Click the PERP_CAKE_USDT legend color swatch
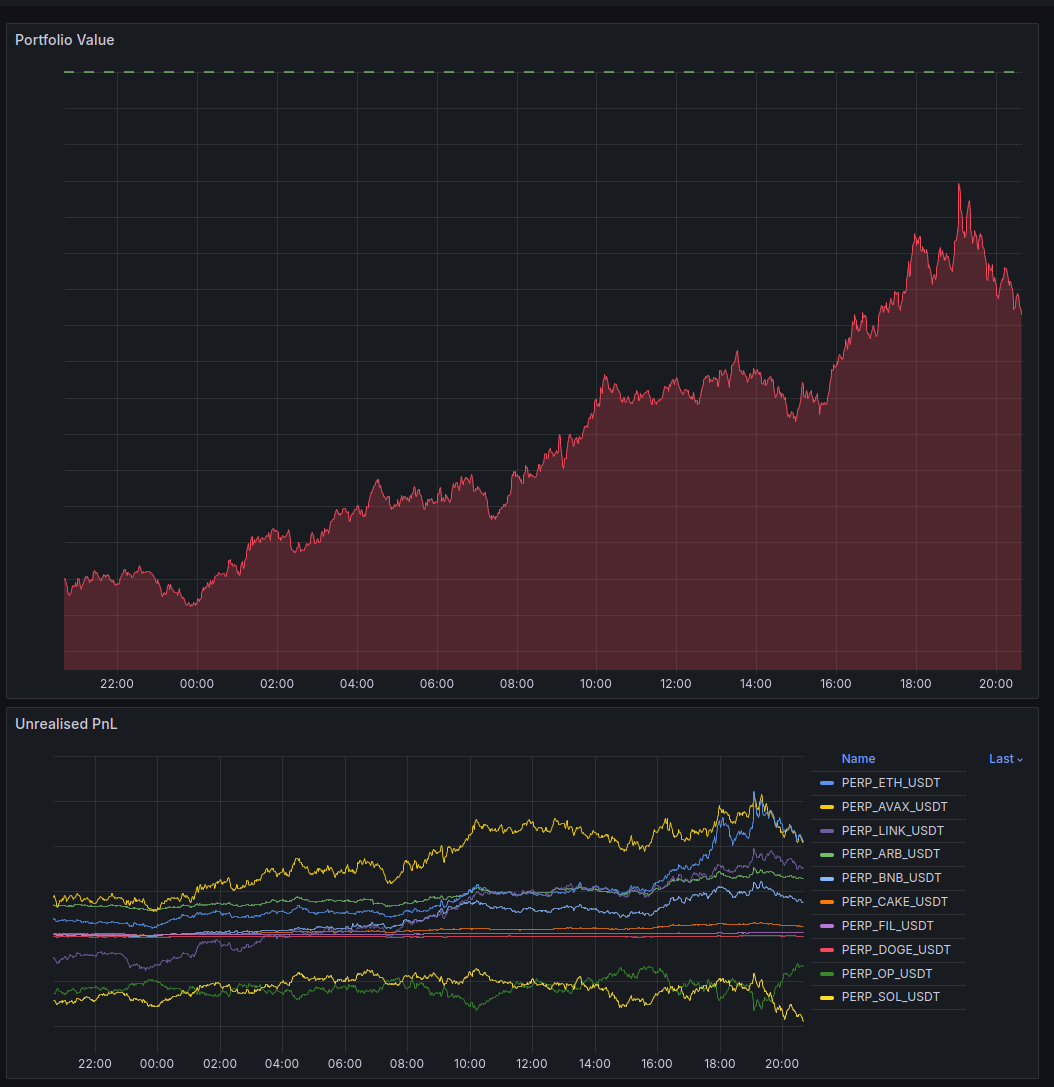This screenshot has height=1087, width=1054. [827, 902]
